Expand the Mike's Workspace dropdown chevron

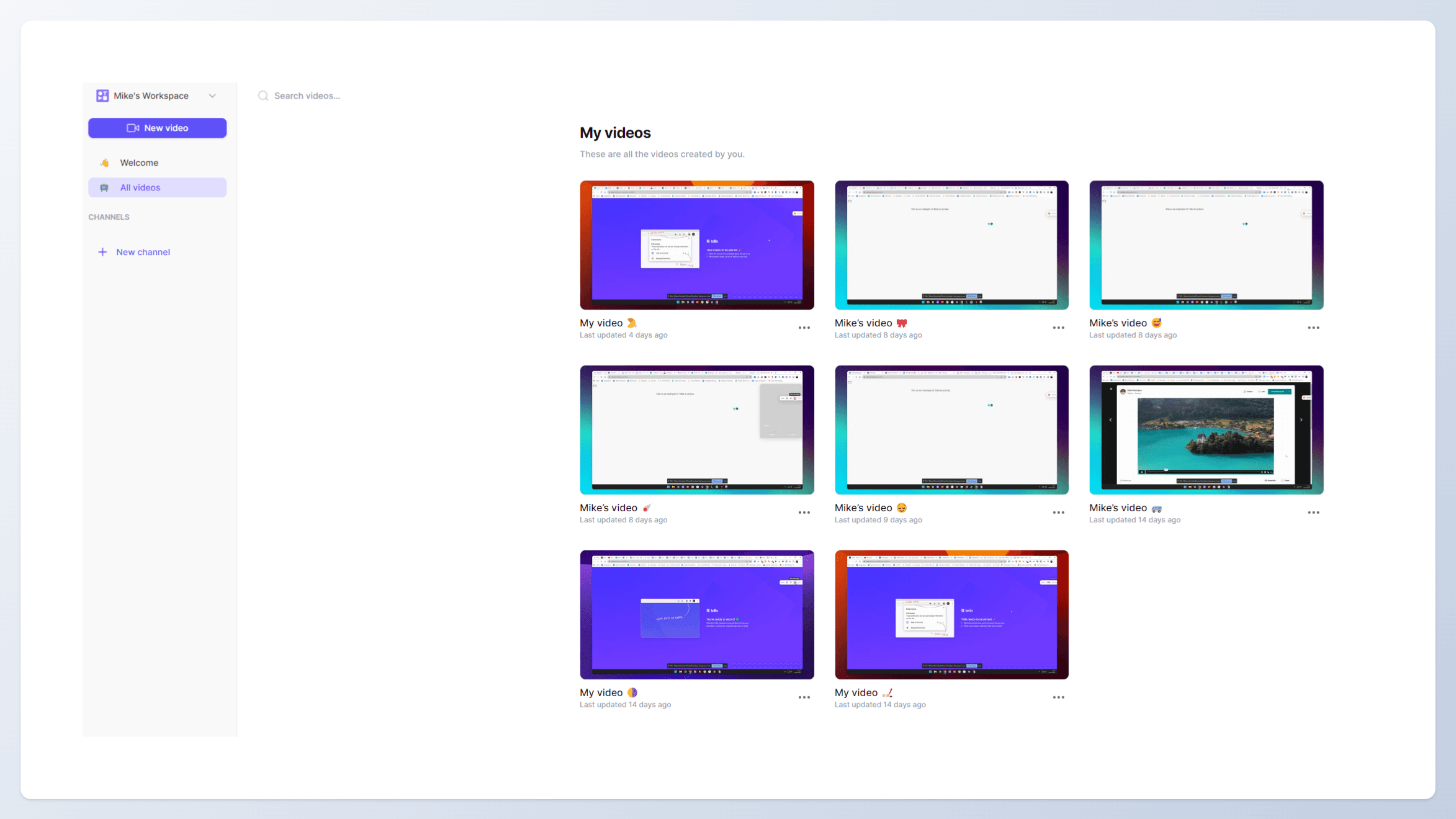[212, 96]
